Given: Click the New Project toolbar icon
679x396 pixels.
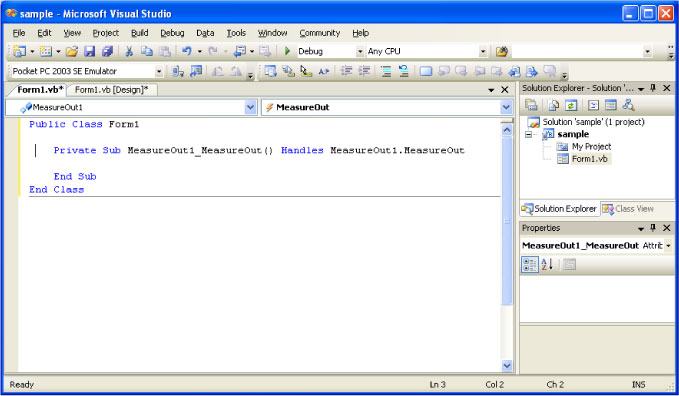Looking at the screenshot, I should [x=19, y=51].
